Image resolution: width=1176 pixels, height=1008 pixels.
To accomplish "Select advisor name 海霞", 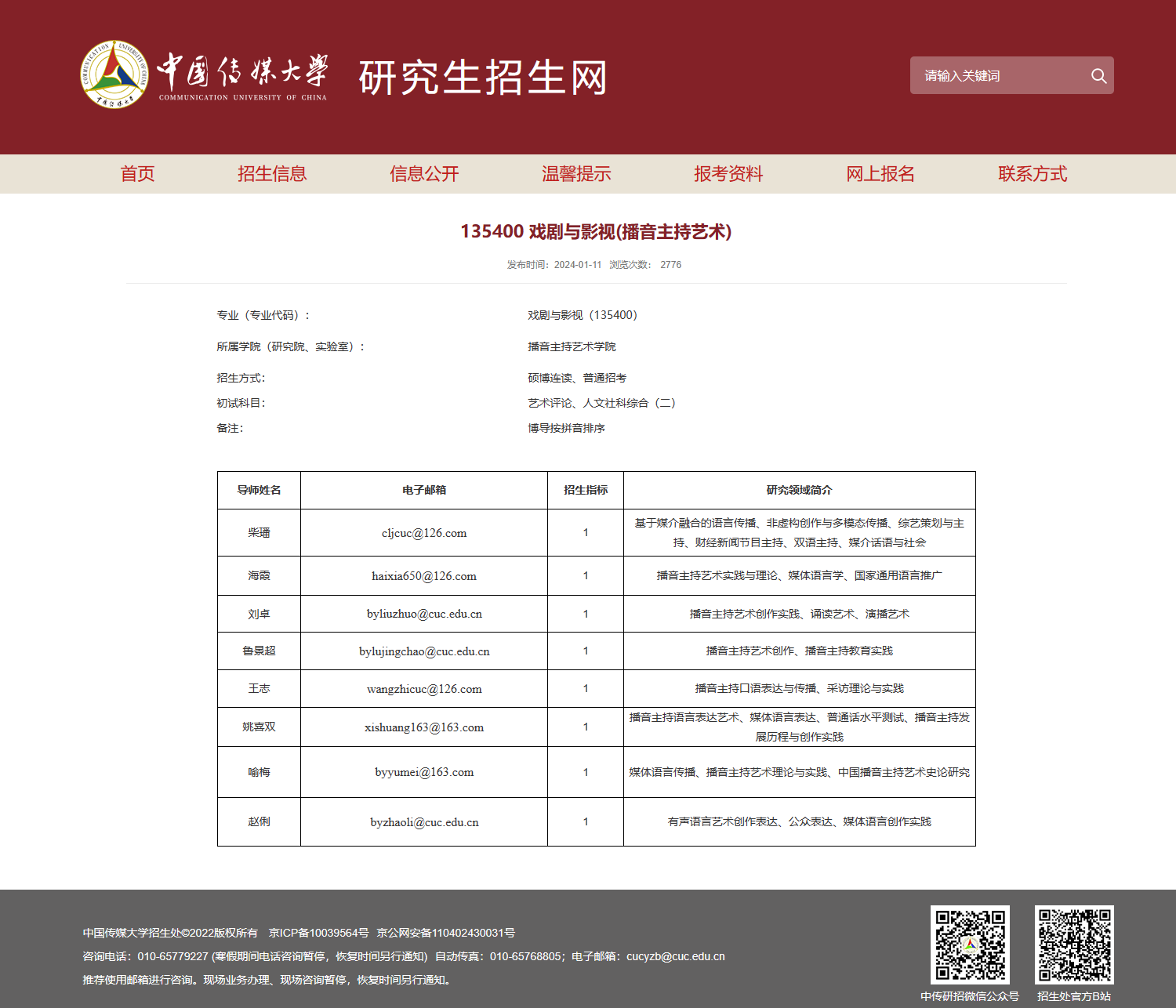I will click(259, 575).
